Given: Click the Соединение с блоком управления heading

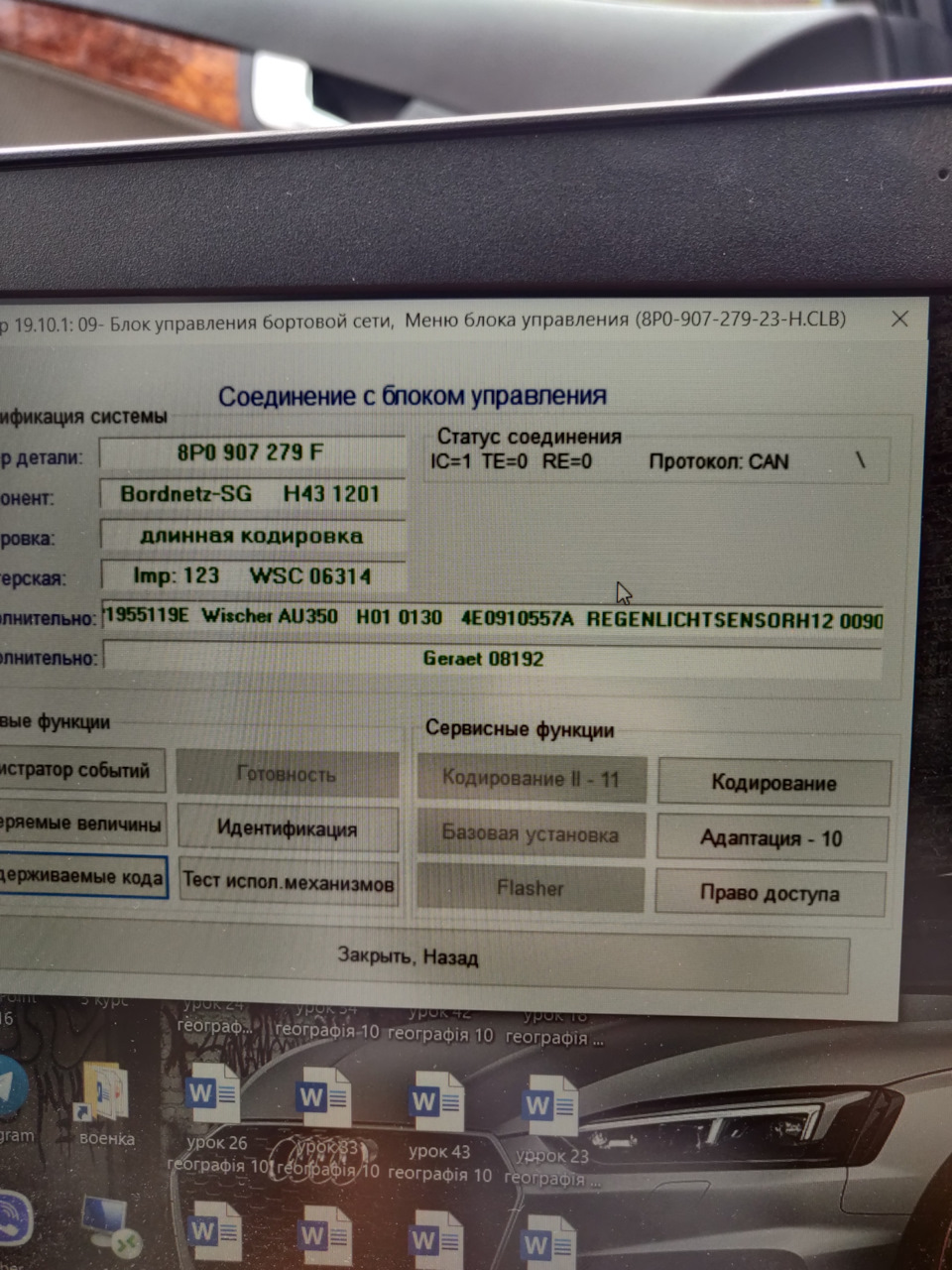Looking at the screenshot, I should (x=413, y=396).
